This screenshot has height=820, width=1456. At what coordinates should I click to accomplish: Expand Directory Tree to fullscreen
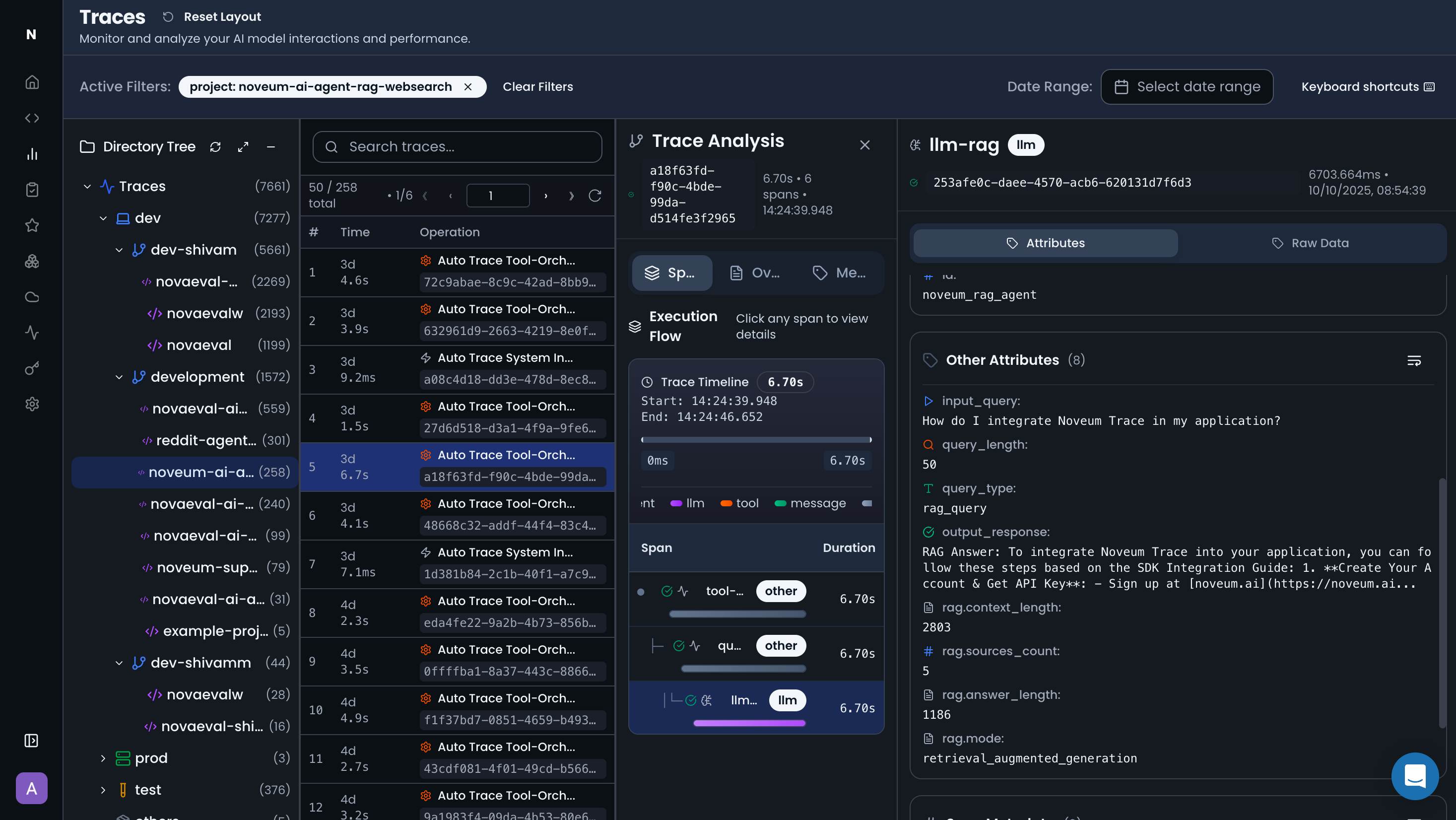point(243,147)
